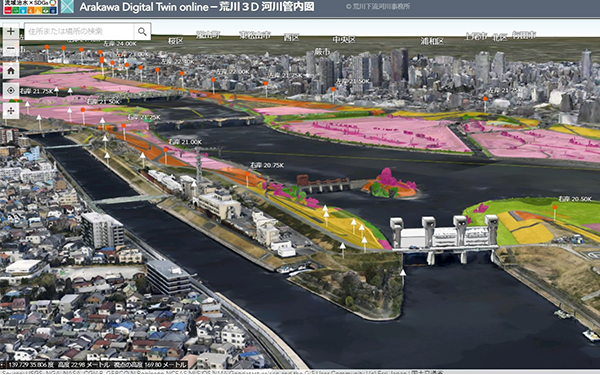This screenshot has height=375, width=600.
Task: Click the 桜区 place label
Action: [176, 41]
